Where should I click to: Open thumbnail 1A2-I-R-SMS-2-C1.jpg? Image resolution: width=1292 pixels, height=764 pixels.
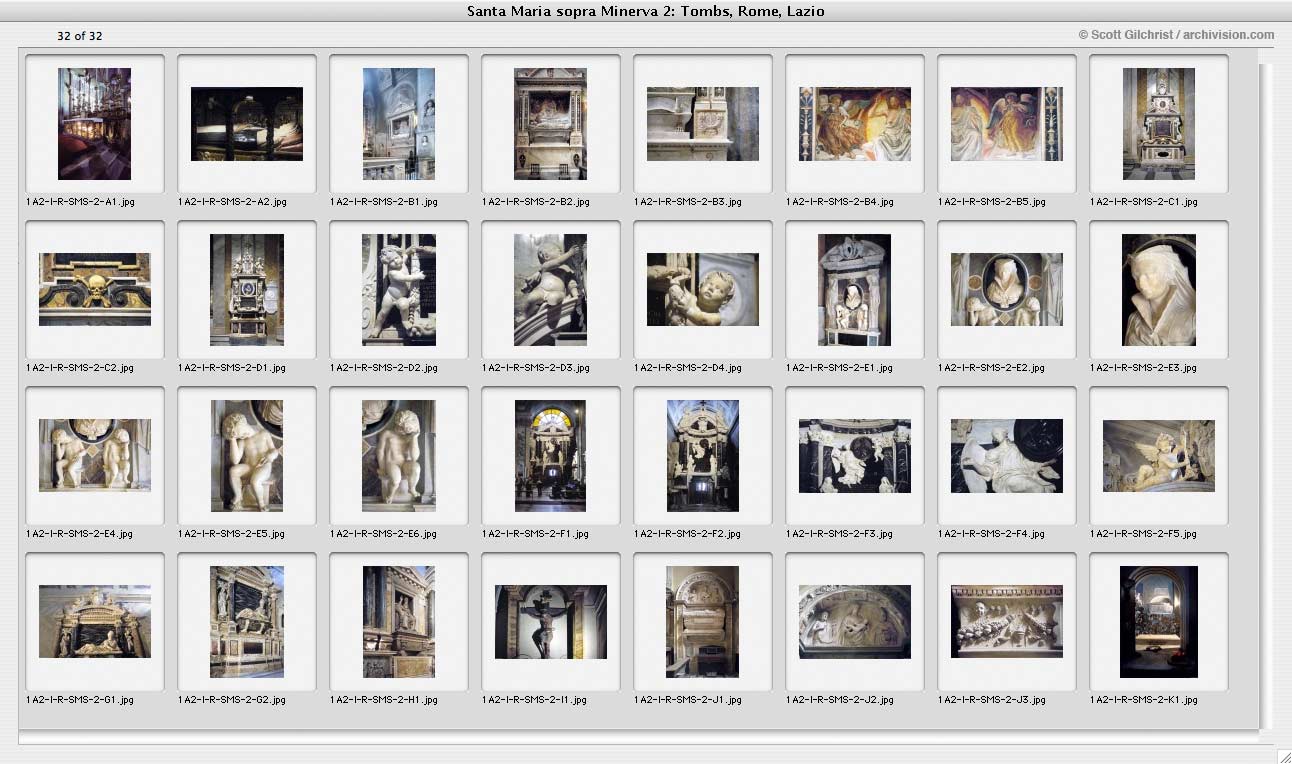(1159, 124)
